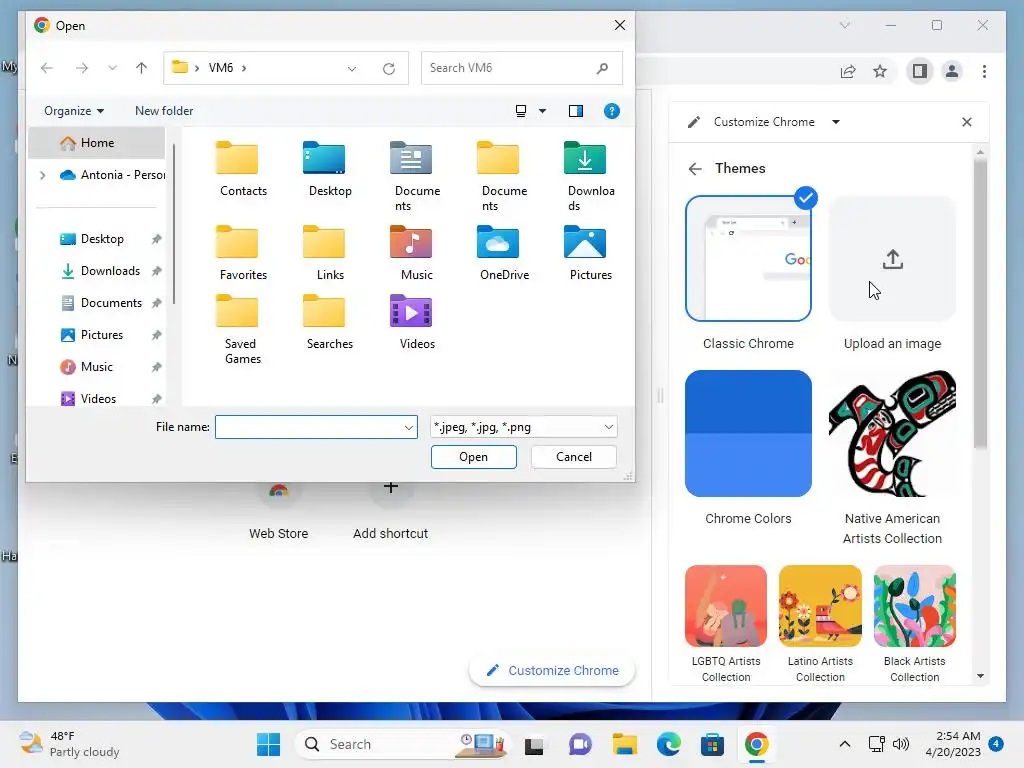This screenshot has width=1024, height=768.
Task: Expand Antonia - Personal OneDrive node
Action: click(42, 175)
